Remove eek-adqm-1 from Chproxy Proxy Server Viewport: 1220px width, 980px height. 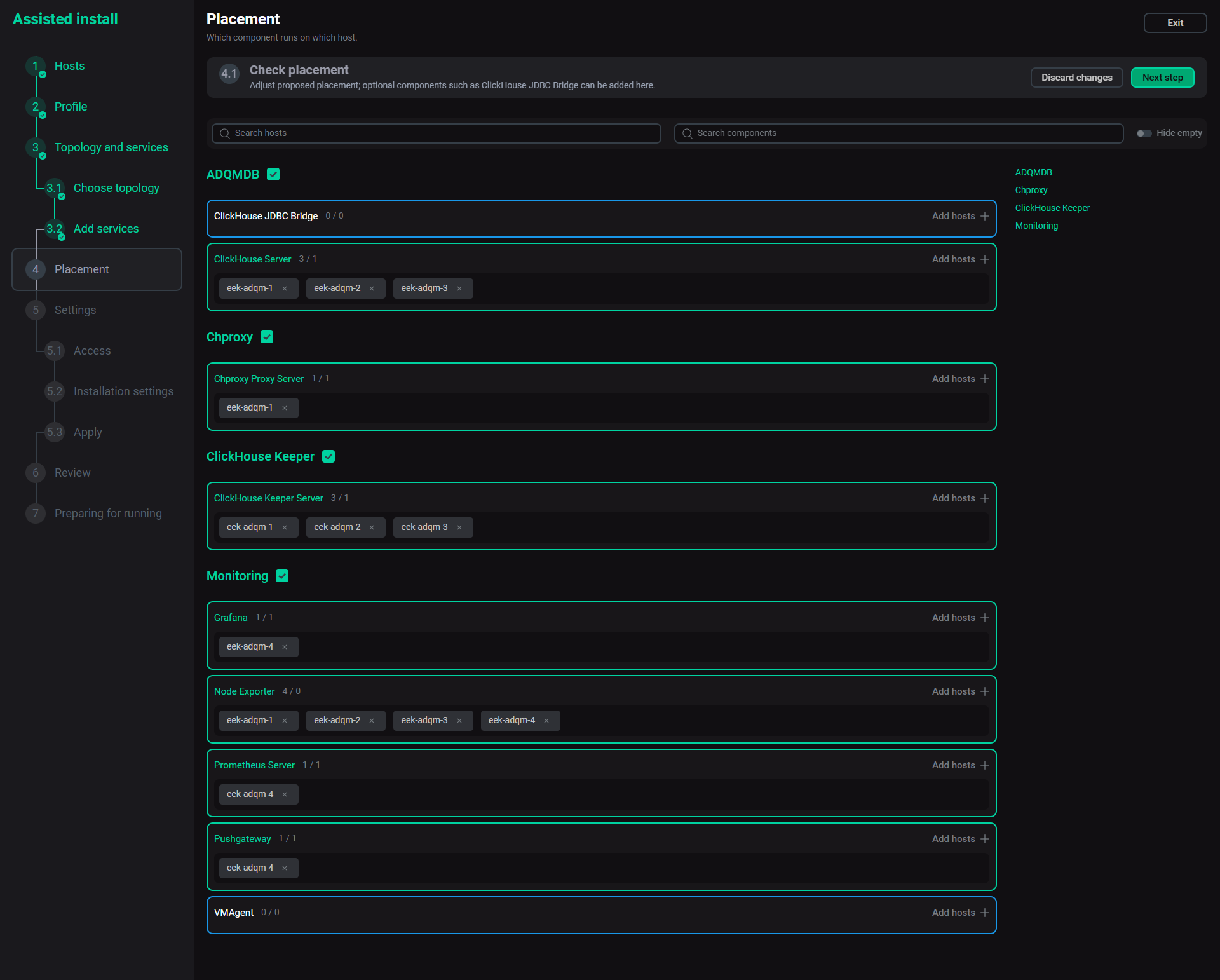(285, 408)
